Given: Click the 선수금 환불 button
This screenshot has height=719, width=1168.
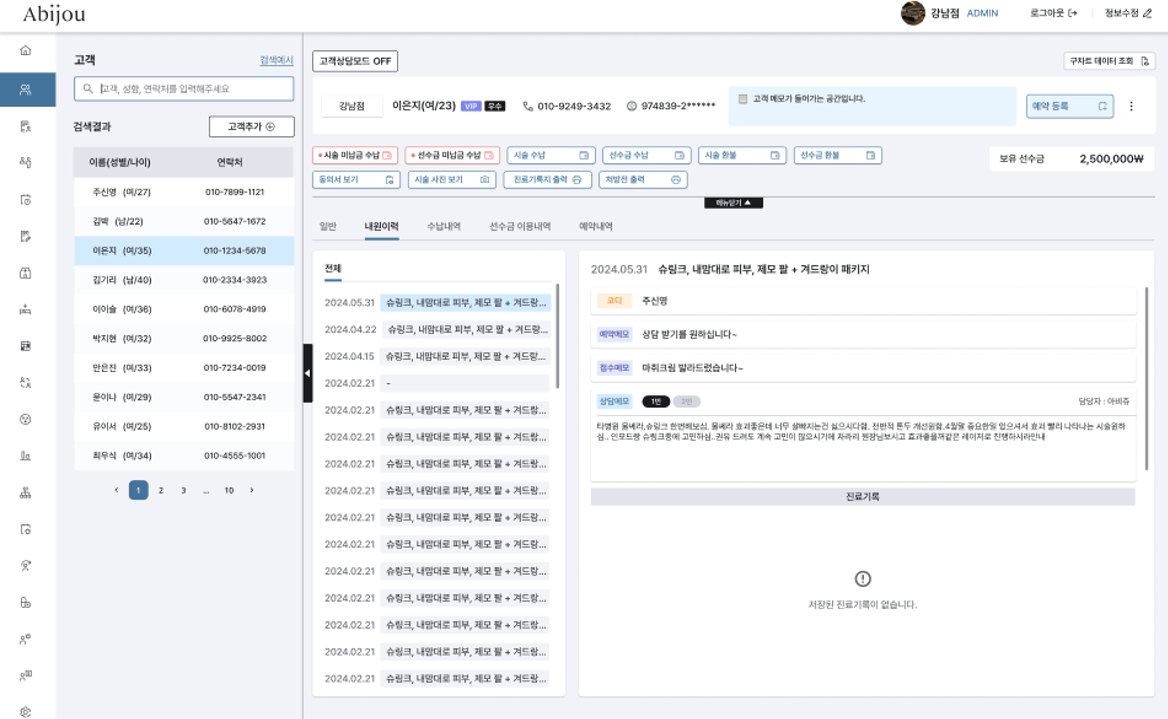Looking at the screenshot, I should click(838, 156).
